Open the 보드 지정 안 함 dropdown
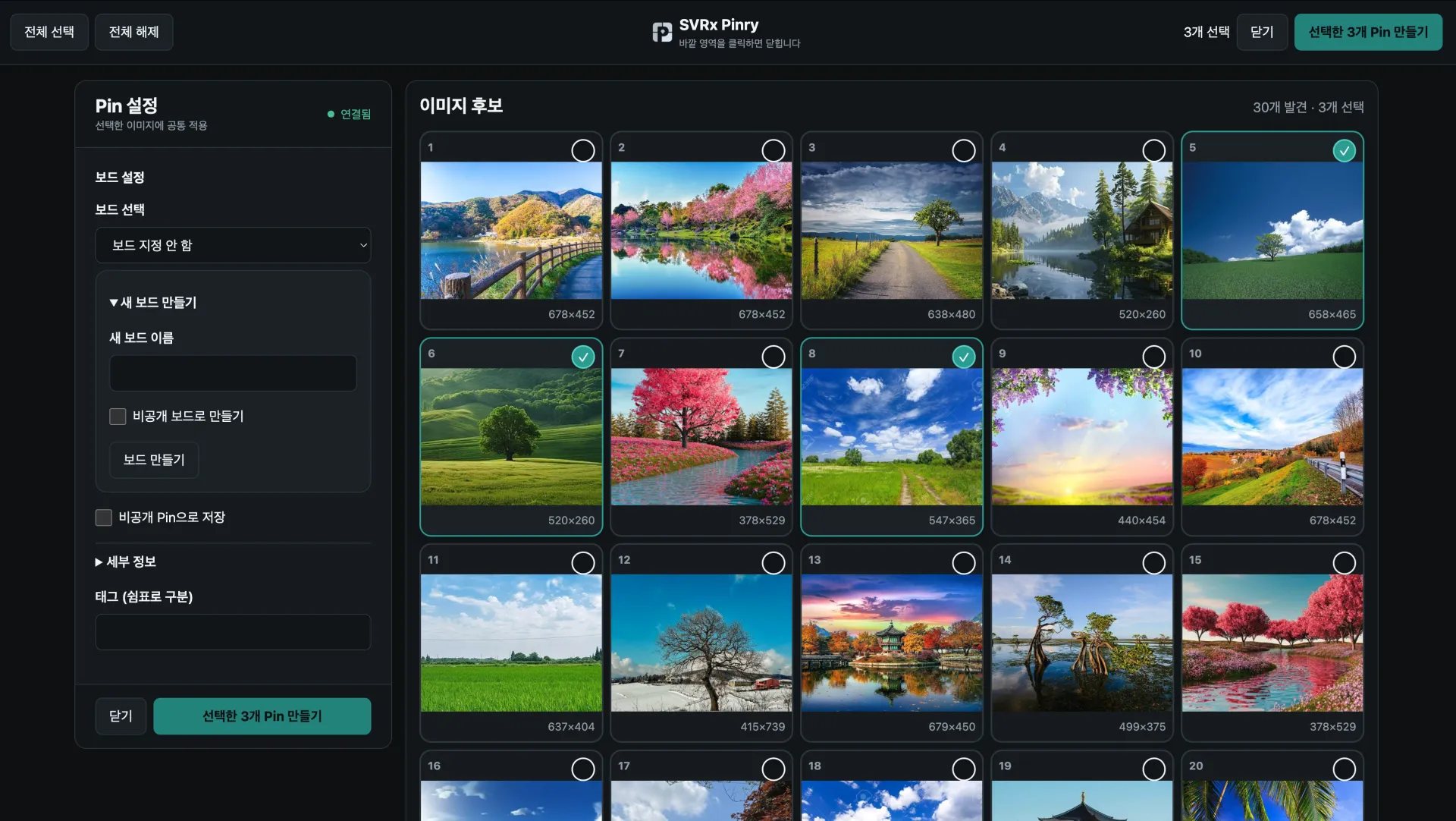This screenshot has height=821, width=1456. (234, 245)
